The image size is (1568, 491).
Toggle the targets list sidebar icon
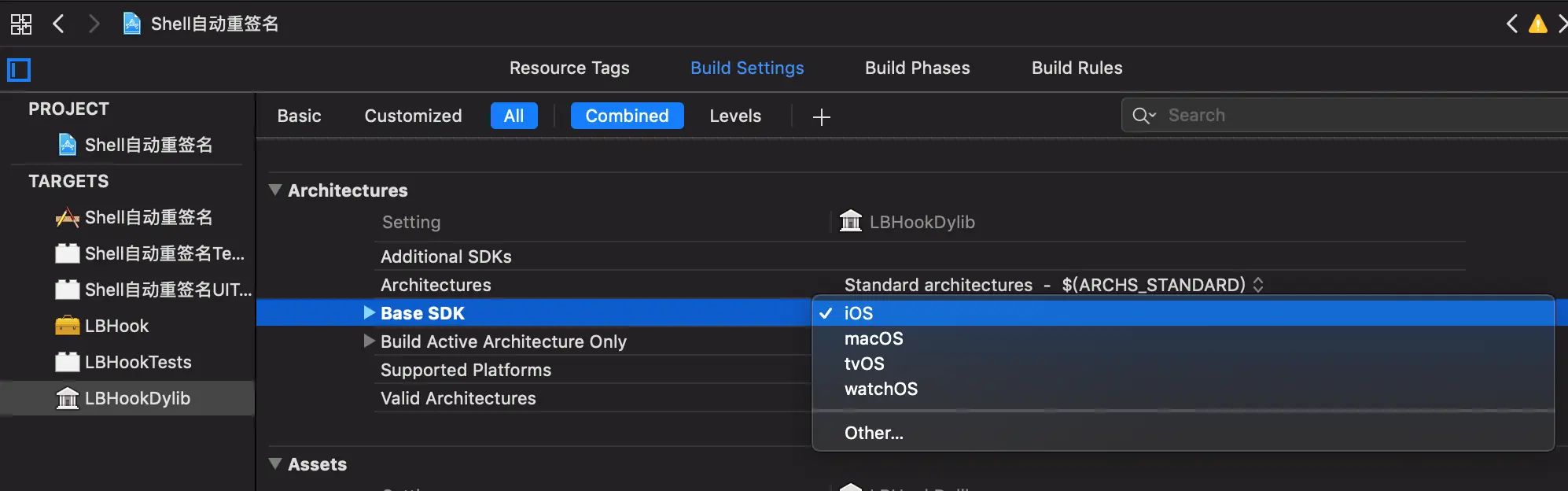19,70
